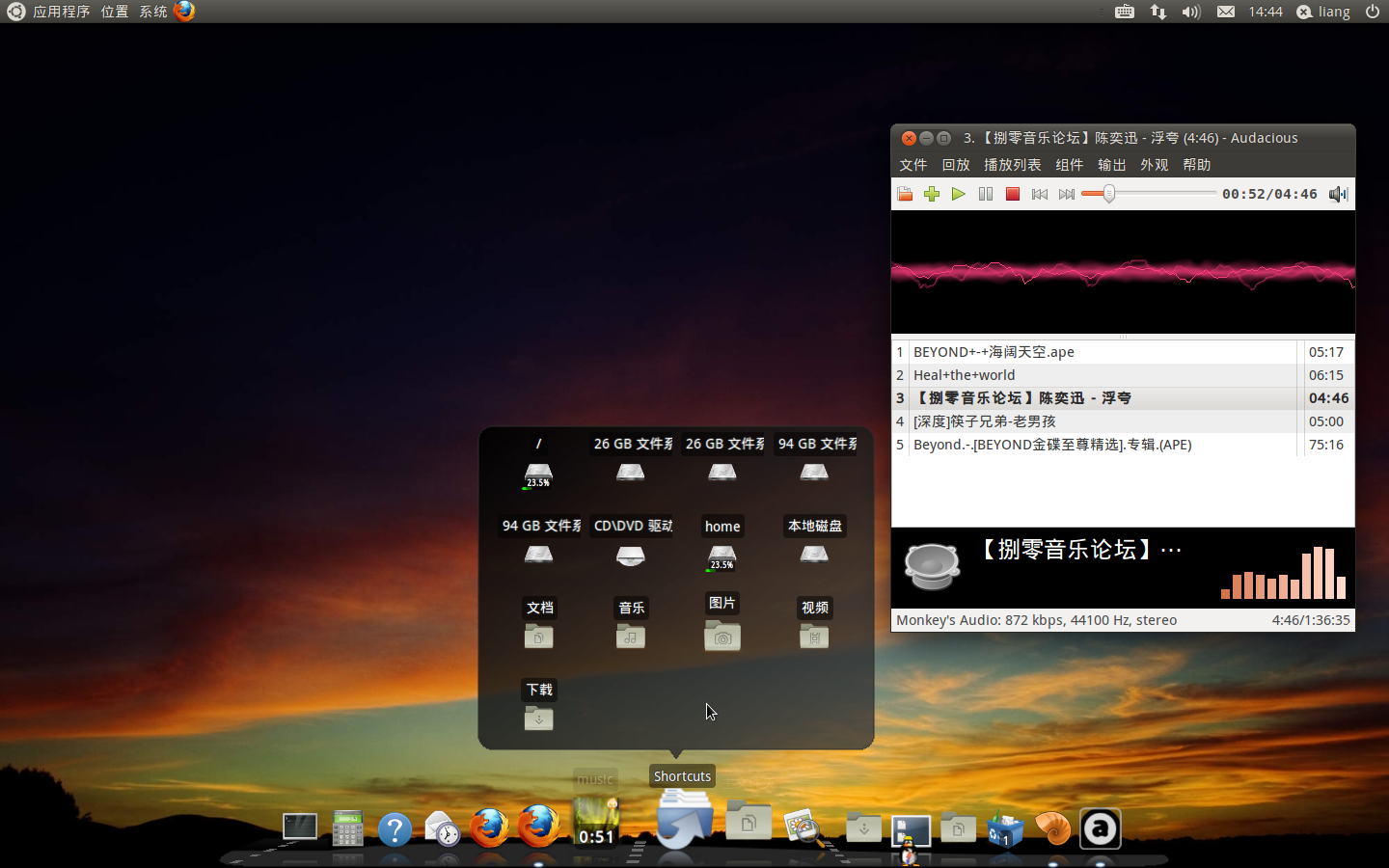Image resolution: width=1389 pixels, height=868 pixels.
Task: Select the playing track 陈奕迅 - 浮夸
Action: 1123,398
